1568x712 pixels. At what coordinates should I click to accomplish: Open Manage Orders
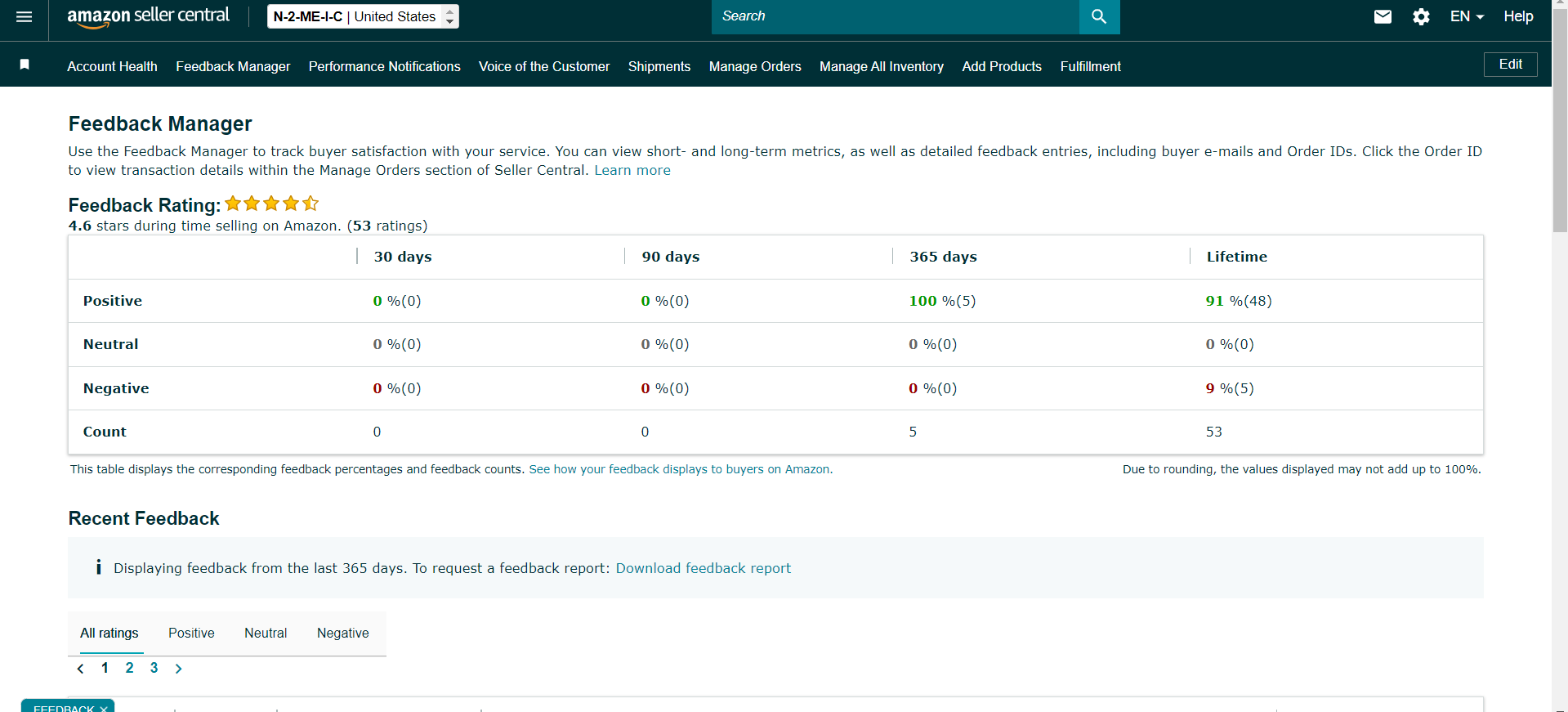tap(755, 66)
